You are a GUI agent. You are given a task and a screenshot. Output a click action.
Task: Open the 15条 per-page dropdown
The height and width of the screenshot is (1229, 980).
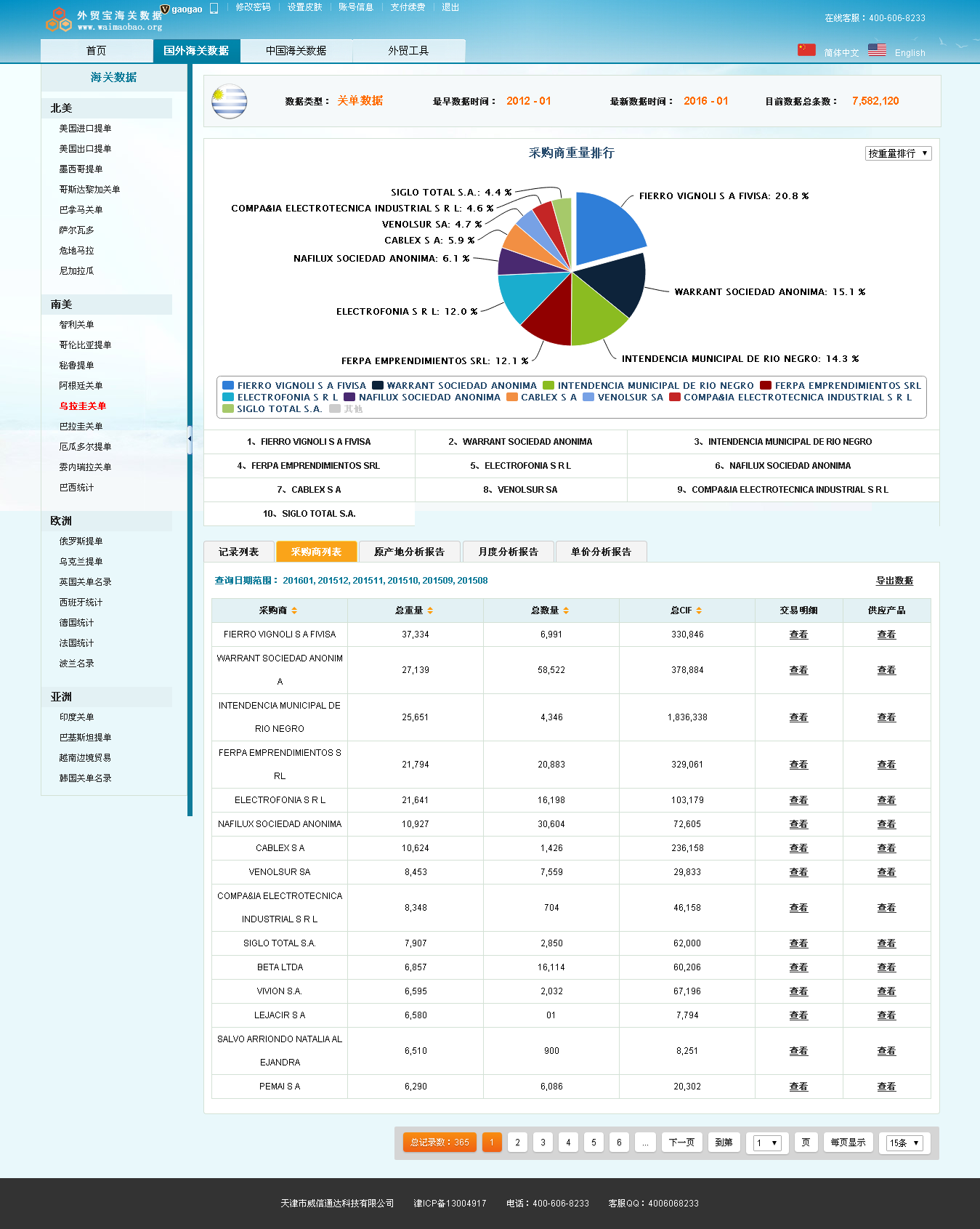pos(905,1143)
